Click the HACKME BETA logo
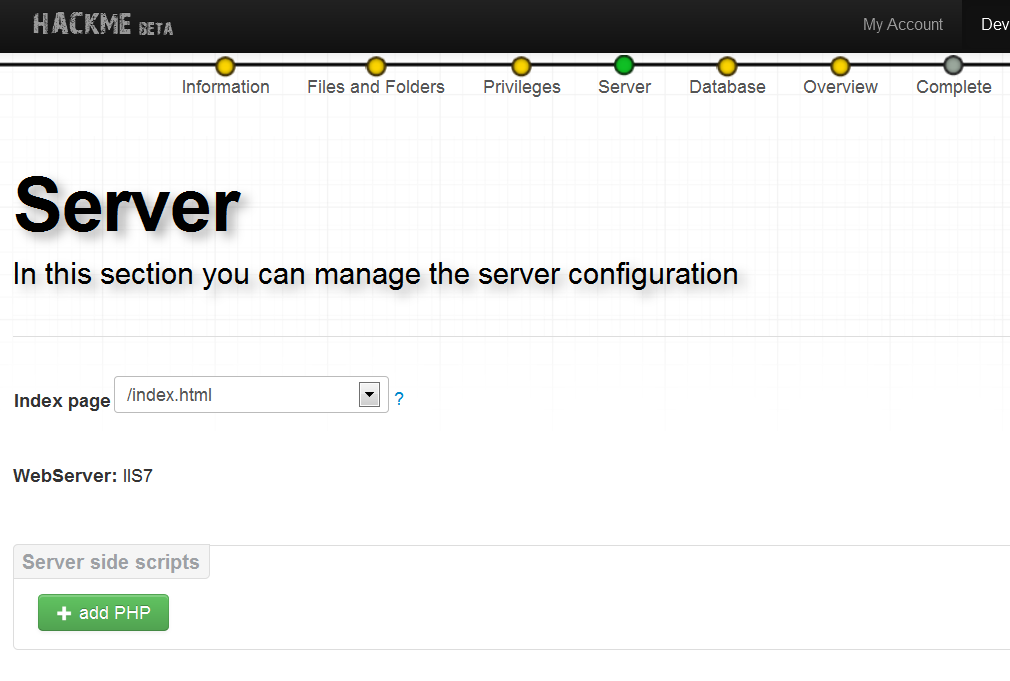1010x681 pixels. pyautogui.click(x=102, y=24)
